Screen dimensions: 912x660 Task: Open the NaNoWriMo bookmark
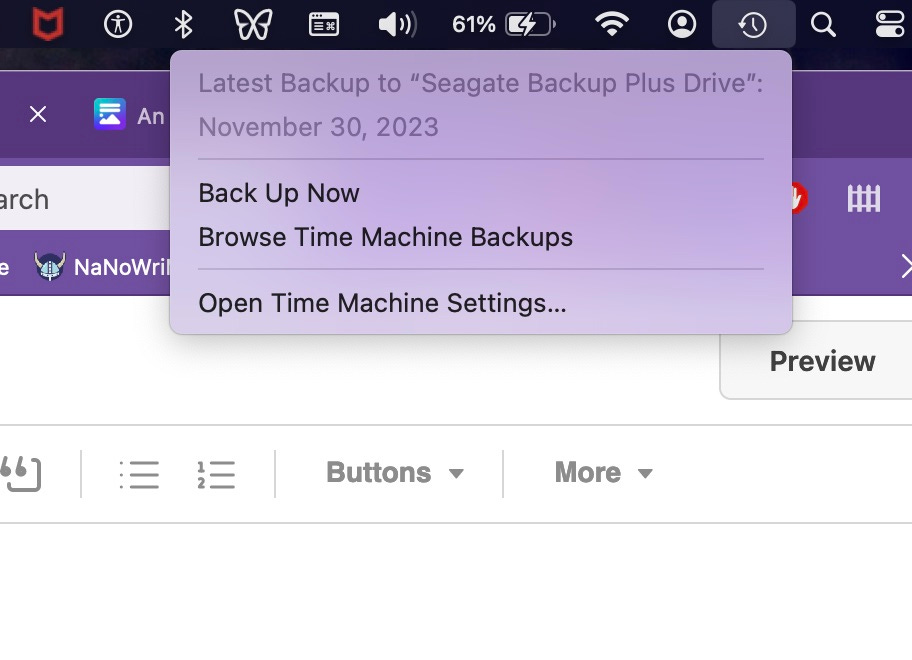pyautogui.click(x=102, y=267)
